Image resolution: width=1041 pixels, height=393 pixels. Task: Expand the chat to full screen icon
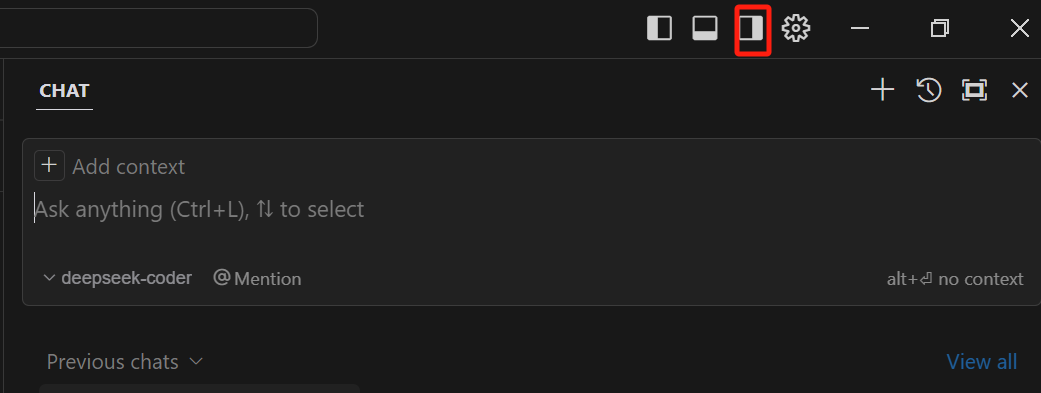[974, 90]
